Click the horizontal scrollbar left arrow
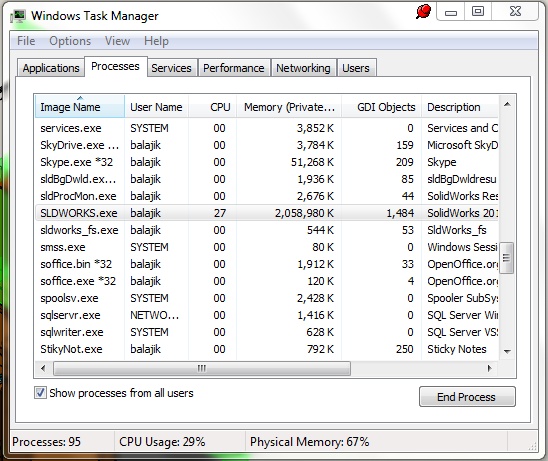The image size is (548, 461). click(43, 368)
